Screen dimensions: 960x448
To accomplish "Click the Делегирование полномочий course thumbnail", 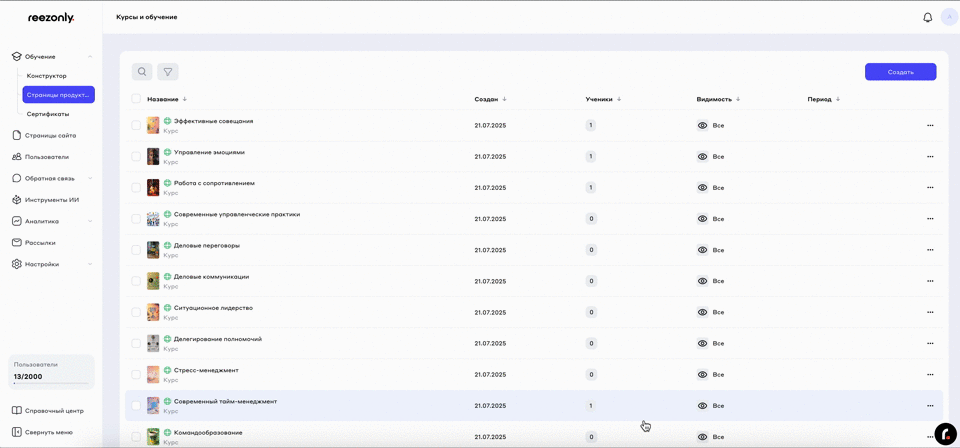I will (153, 343).
